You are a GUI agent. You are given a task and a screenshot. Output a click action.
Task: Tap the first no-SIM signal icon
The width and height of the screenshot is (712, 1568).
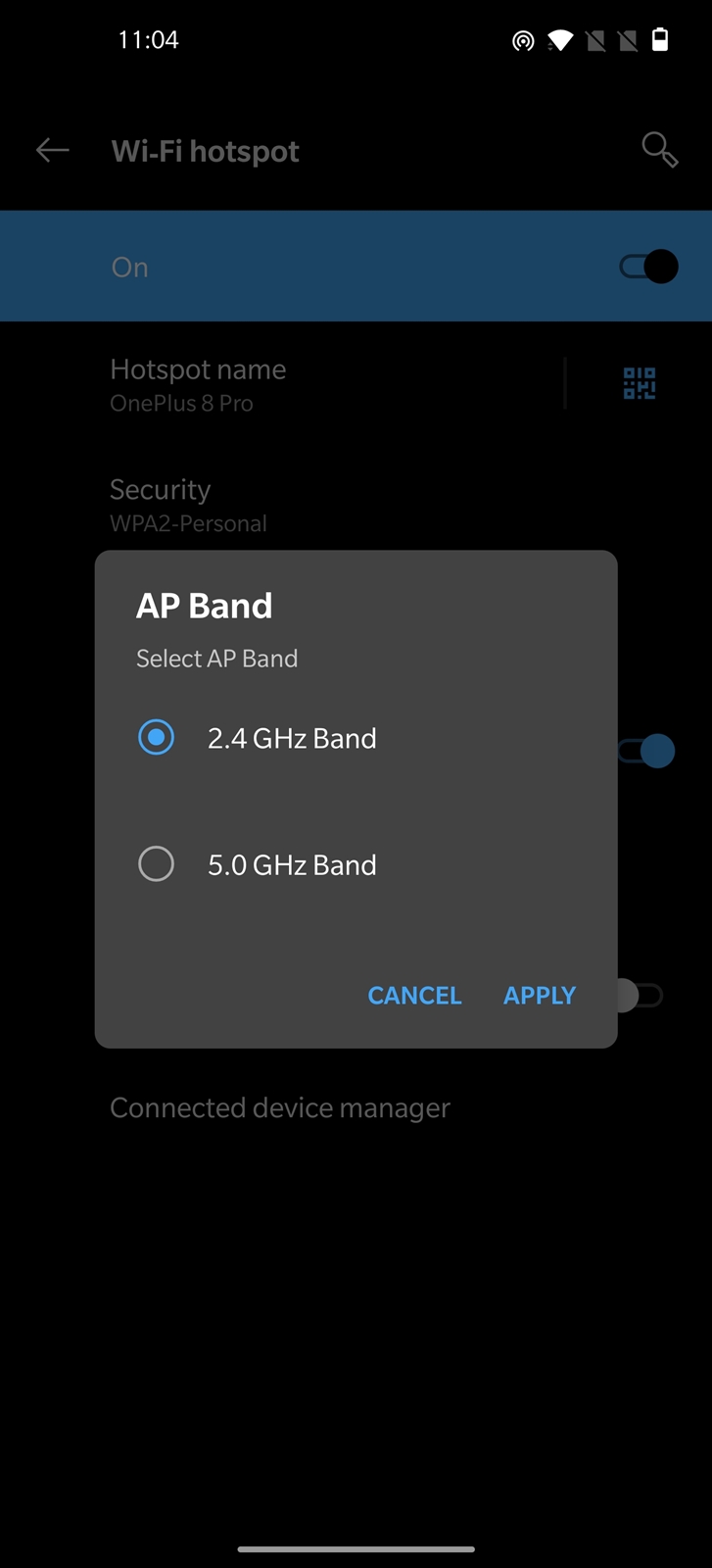click(595, 40)
